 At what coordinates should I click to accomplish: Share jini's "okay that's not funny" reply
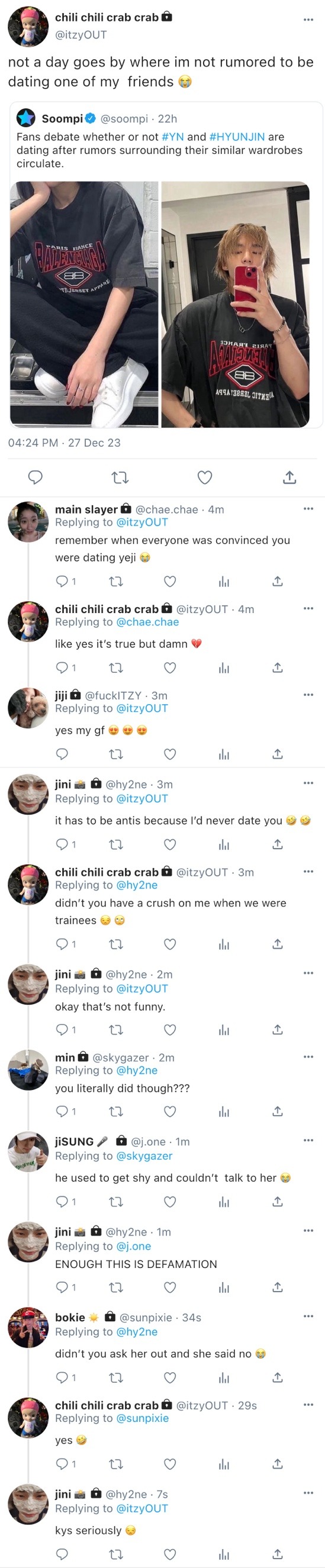[278, 1030]
